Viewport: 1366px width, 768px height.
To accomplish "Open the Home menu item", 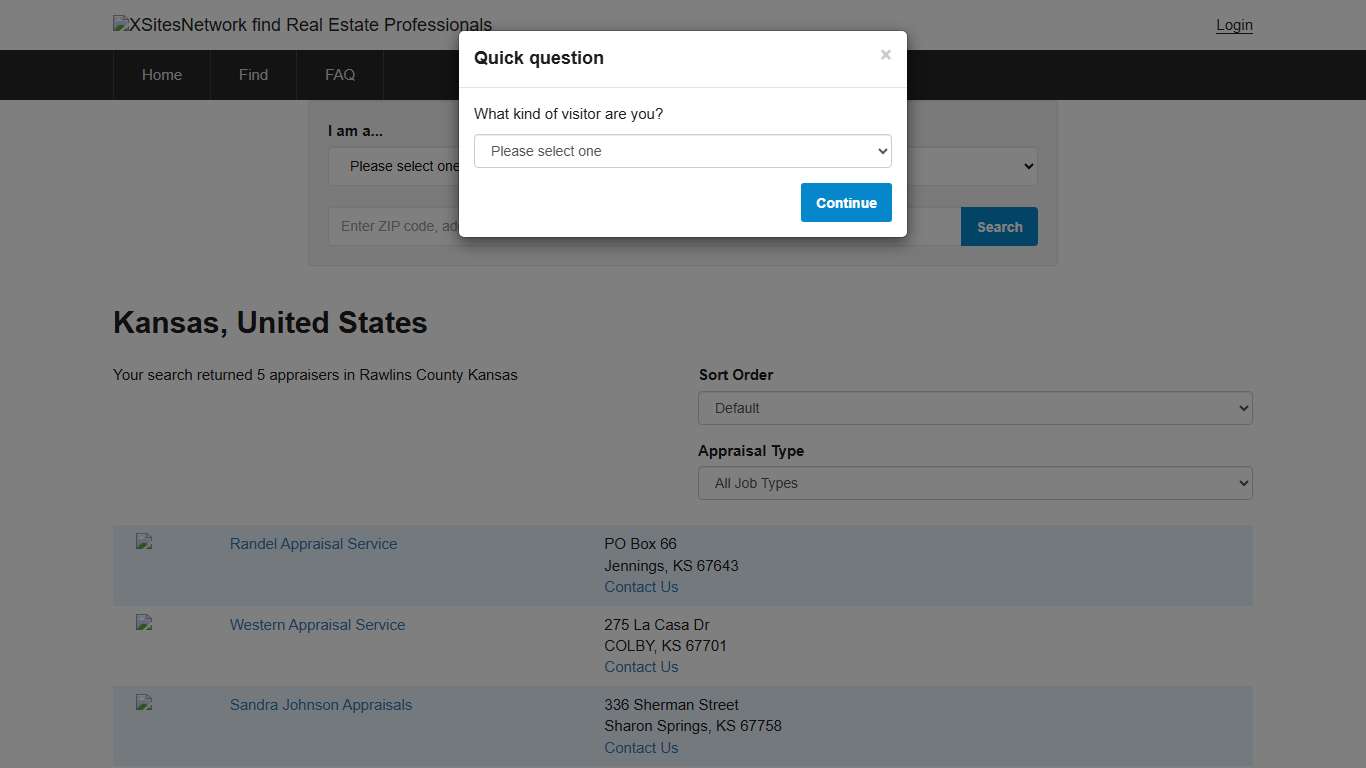I will point(162,75).
